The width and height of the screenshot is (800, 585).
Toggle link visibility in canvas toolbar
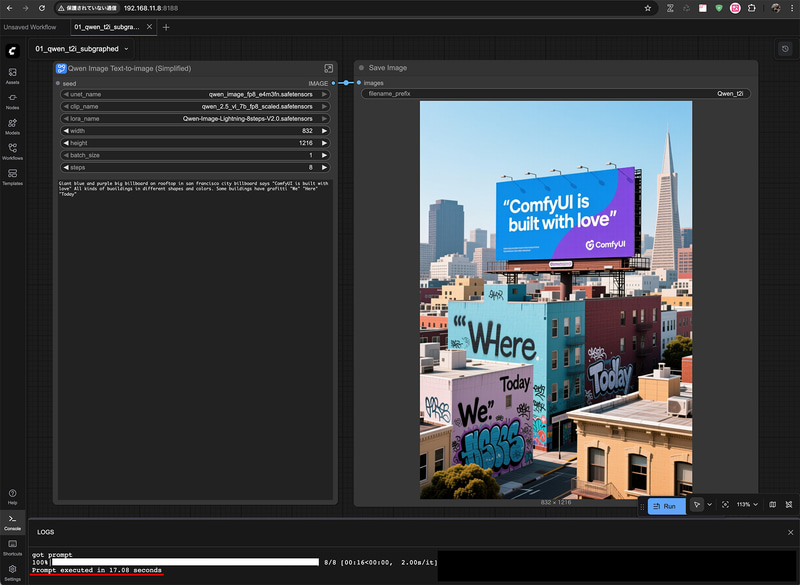(x=787, y=505)
